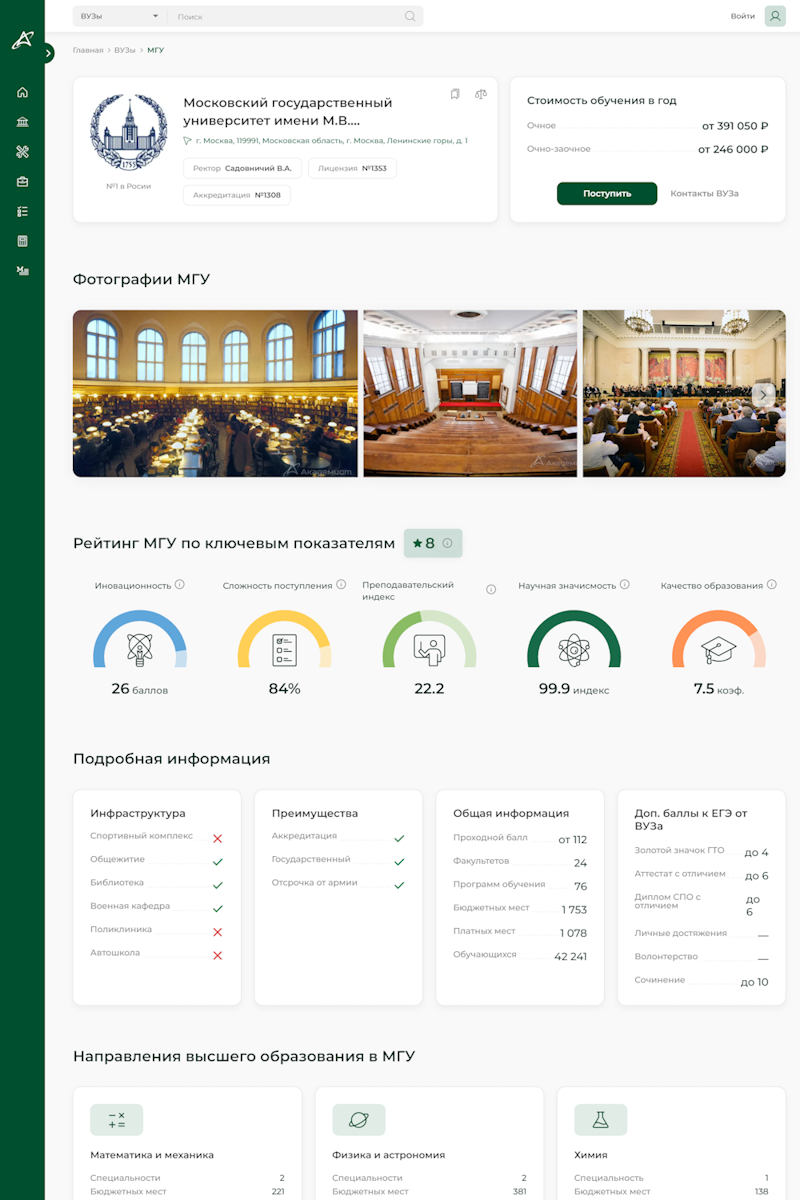Click the Физика и астрономия planet icon
This screenshot has height=1200, width=800.
[358, 1119]
